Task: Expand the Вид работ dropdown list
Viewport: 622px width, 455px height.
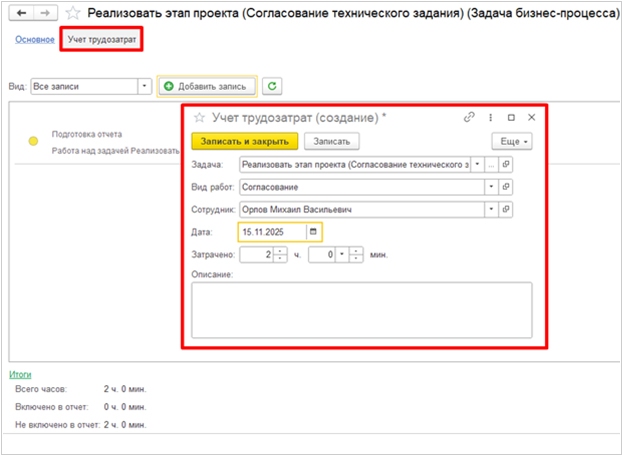Action: [x=490, y=186]
